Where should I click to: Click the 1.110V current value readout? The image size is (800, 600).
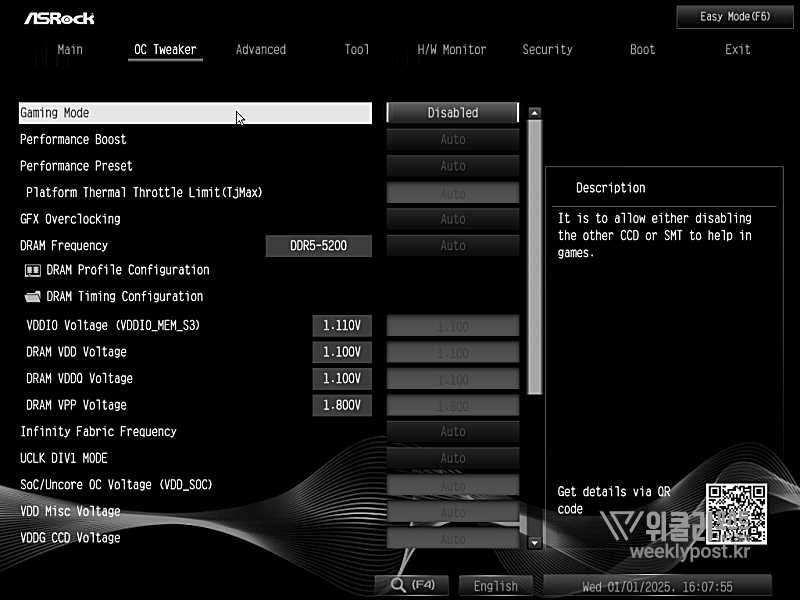point(342,326)
